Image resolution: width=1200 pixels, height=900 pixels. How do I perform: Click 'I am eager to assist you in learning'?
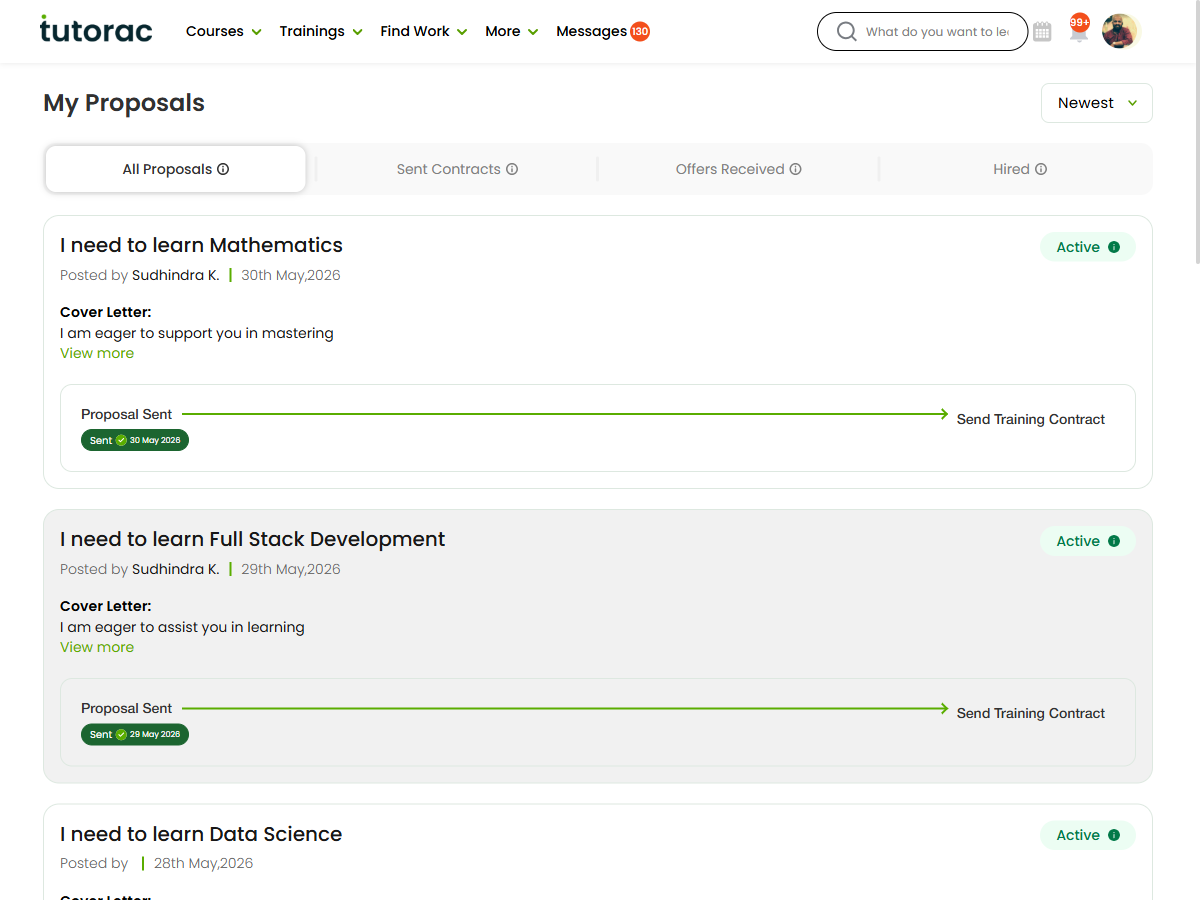tap(182, 627)
